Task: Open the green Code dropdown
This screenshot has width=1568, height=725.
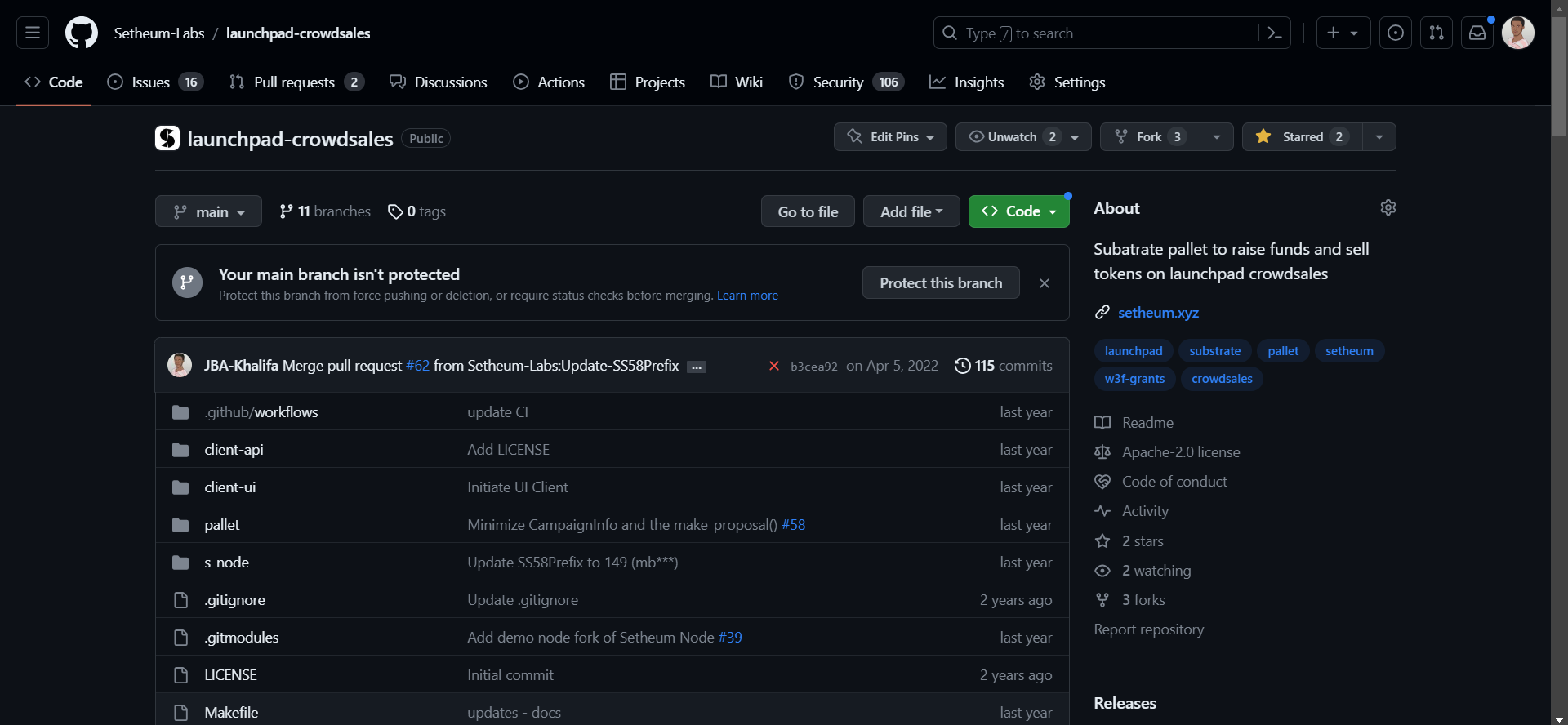Action: click(1018, 211)
